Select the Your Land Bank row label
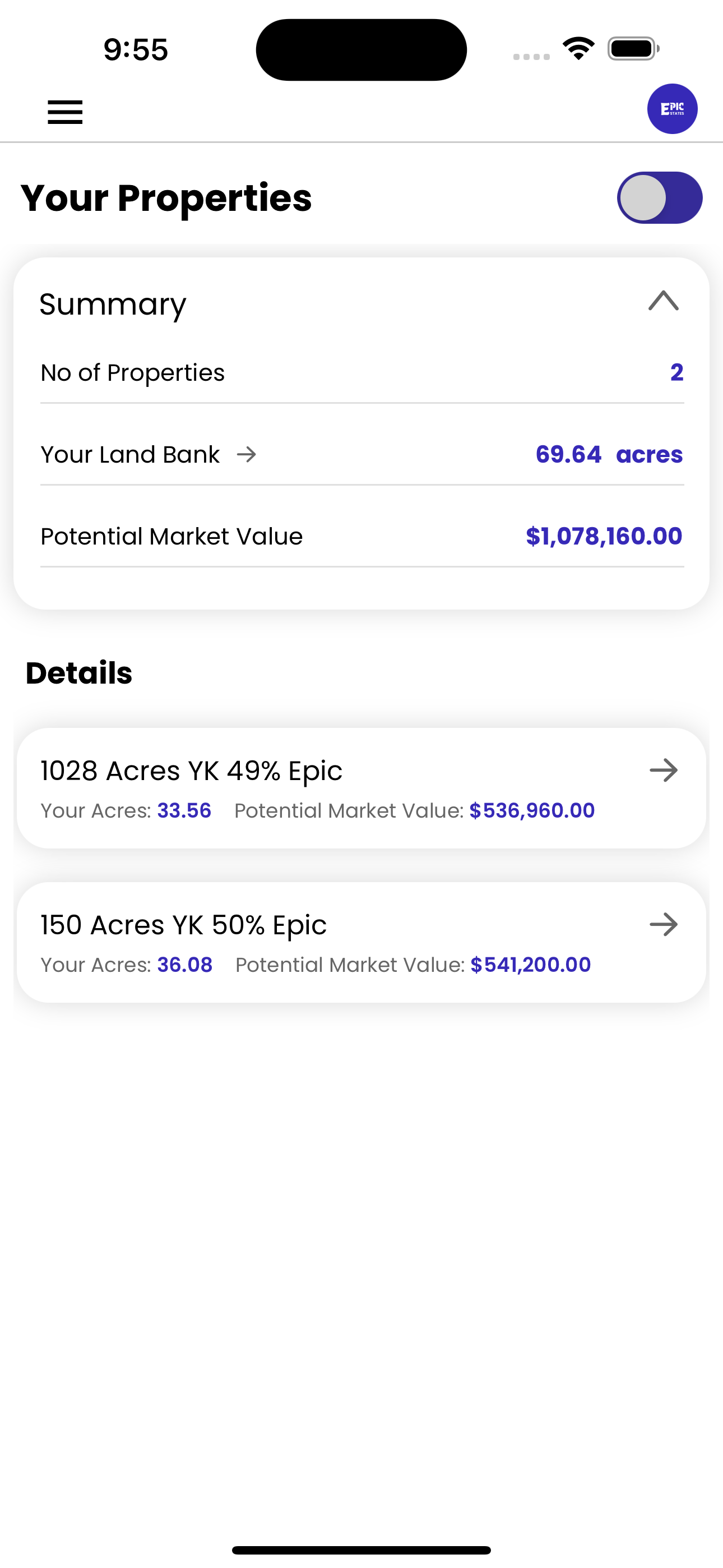723x1568 pixels. click(130, 455)
